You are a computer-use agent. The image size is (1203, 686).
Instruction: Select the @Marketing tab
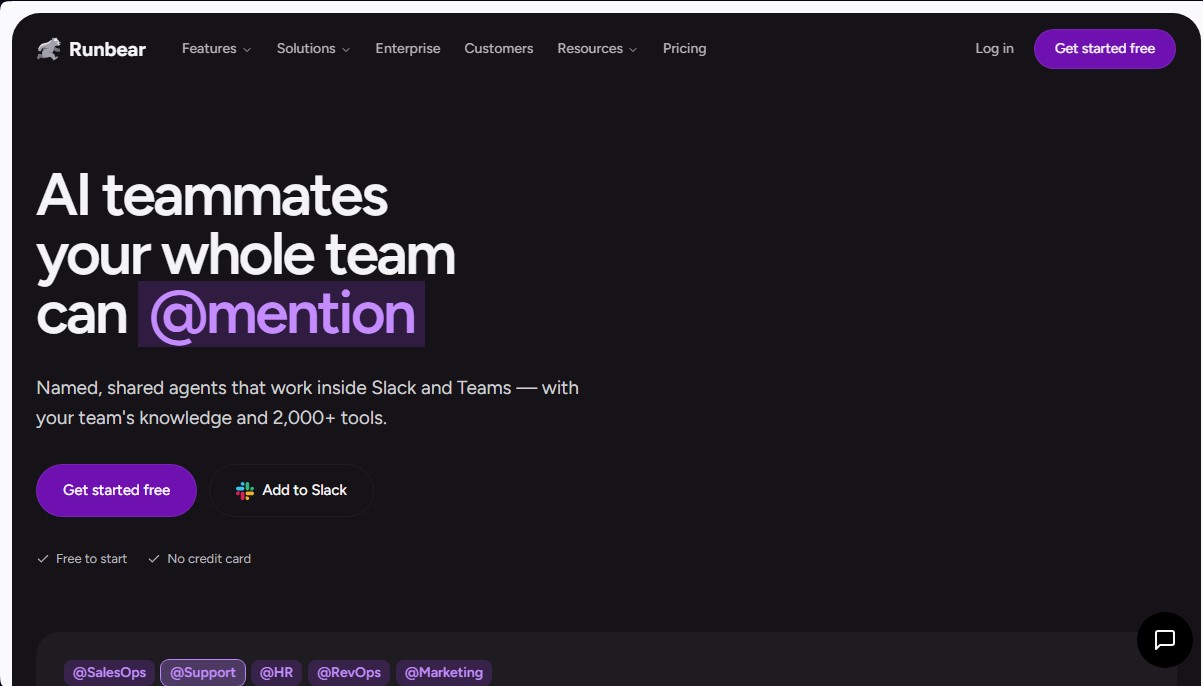coord(444,673)
